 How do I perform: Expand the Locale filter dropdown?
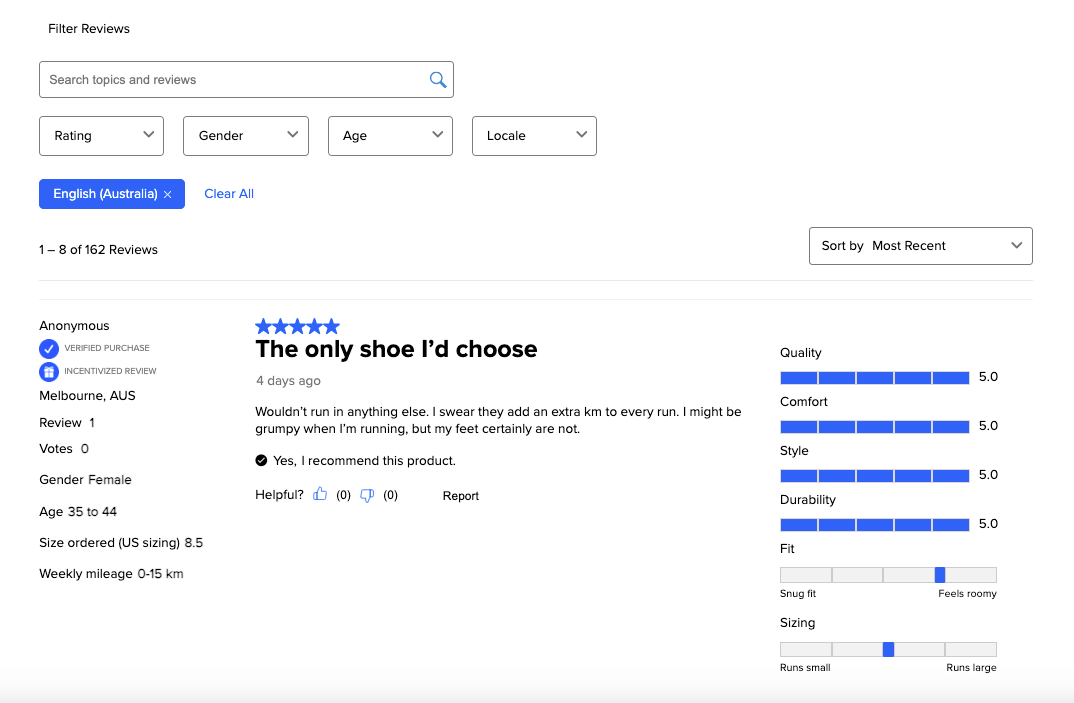(x=534, y=136)
